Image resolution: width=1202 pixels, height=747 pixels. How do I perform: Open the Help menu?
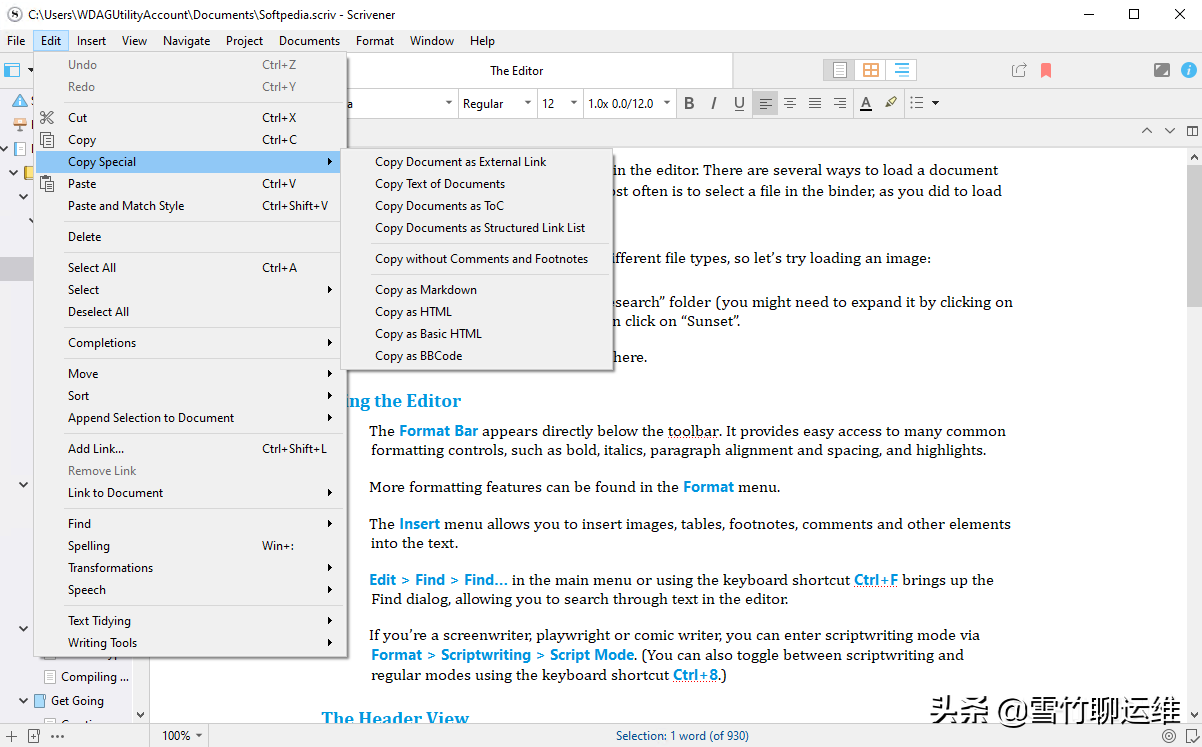[x=482, y=41]
